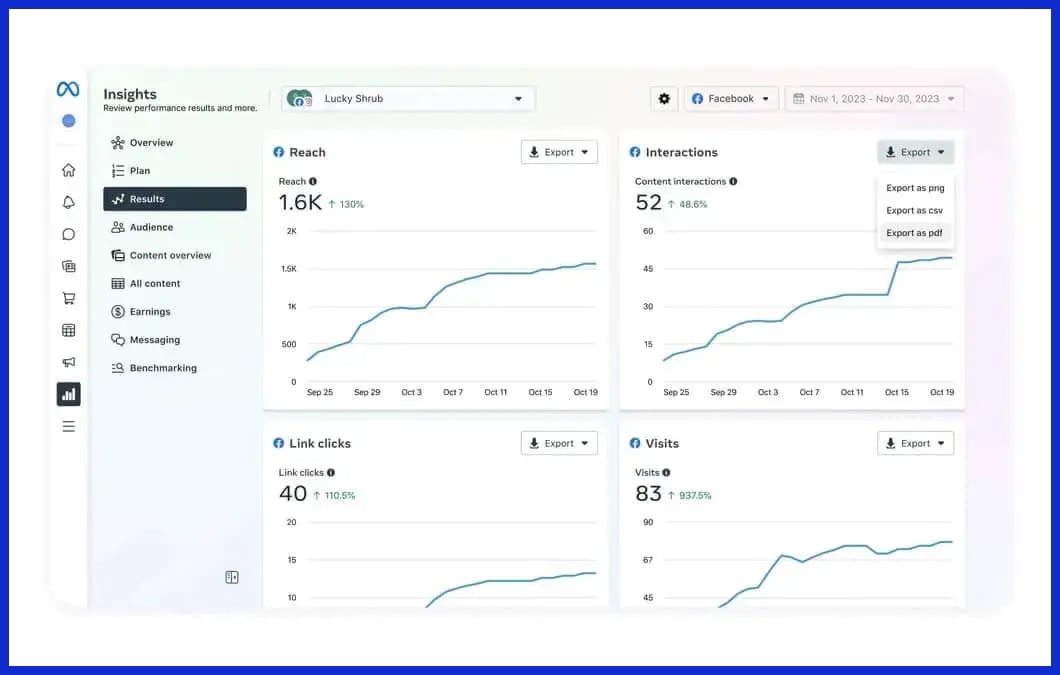Open the Nov 2023 date range picker
This screenshot has width=1060, height=675.
875,99
